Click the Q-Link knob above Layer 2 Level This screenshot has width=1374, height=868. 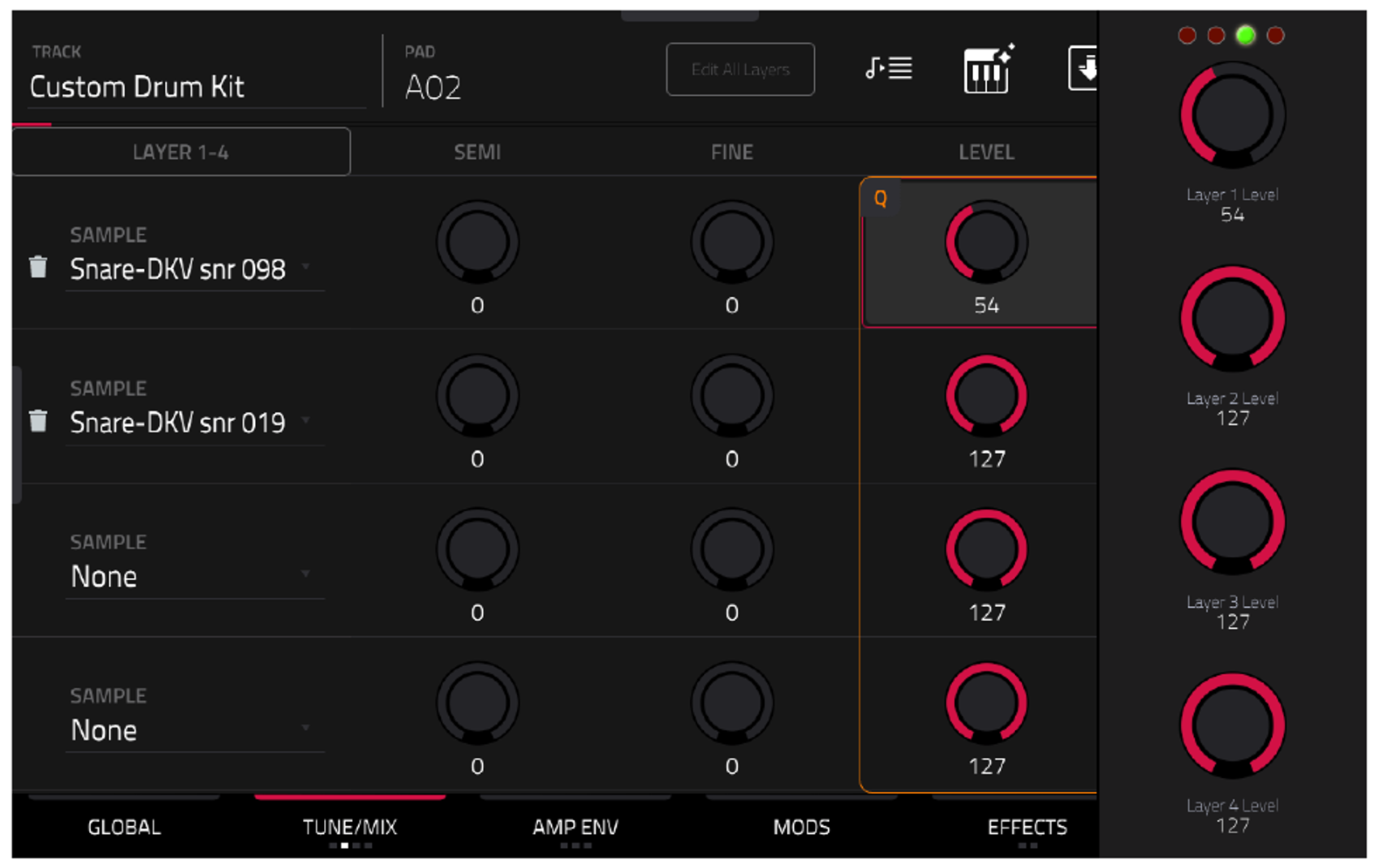pos(1232,319)
